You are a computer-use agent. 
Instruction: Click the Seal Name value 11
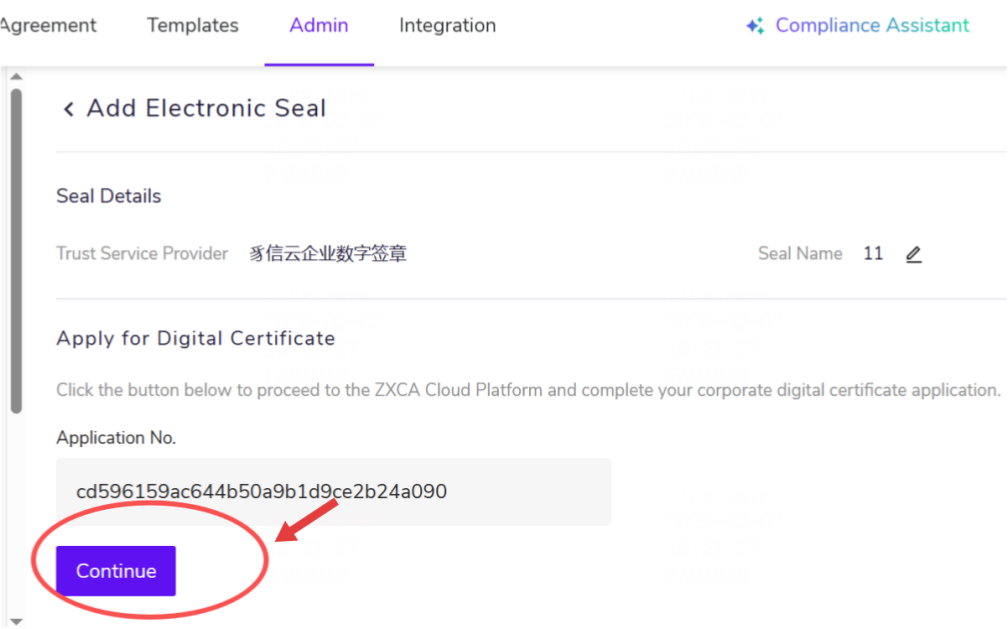coord(873,254)
